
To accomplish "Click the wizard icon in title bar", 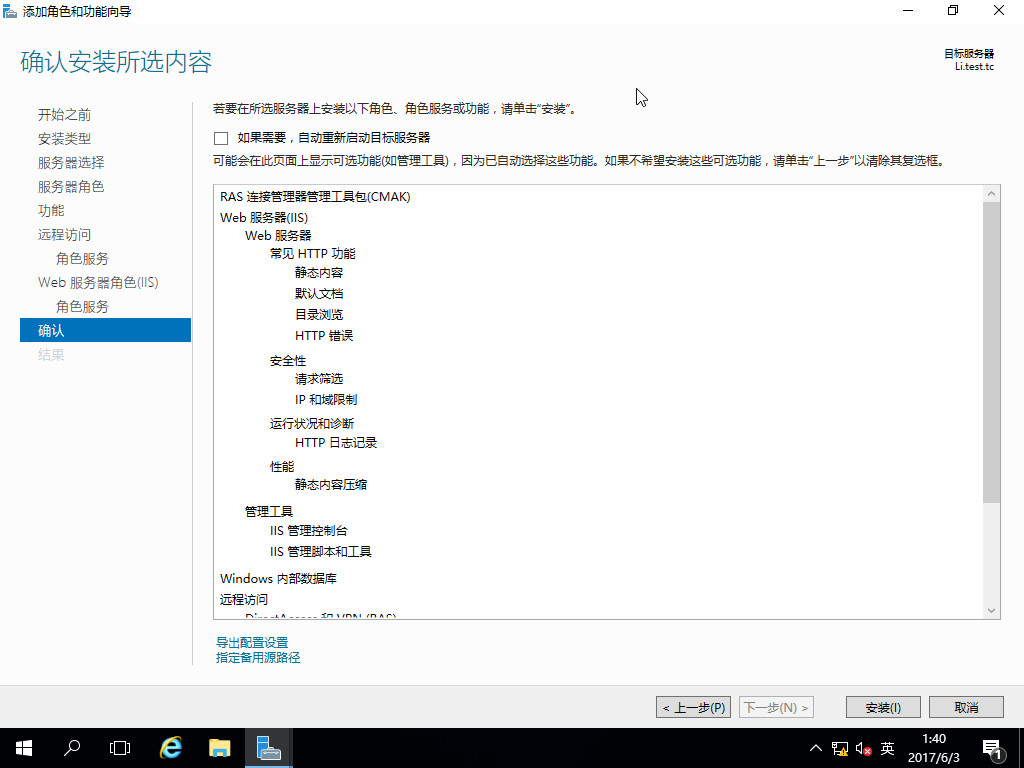I will click(x=9, y=11).
